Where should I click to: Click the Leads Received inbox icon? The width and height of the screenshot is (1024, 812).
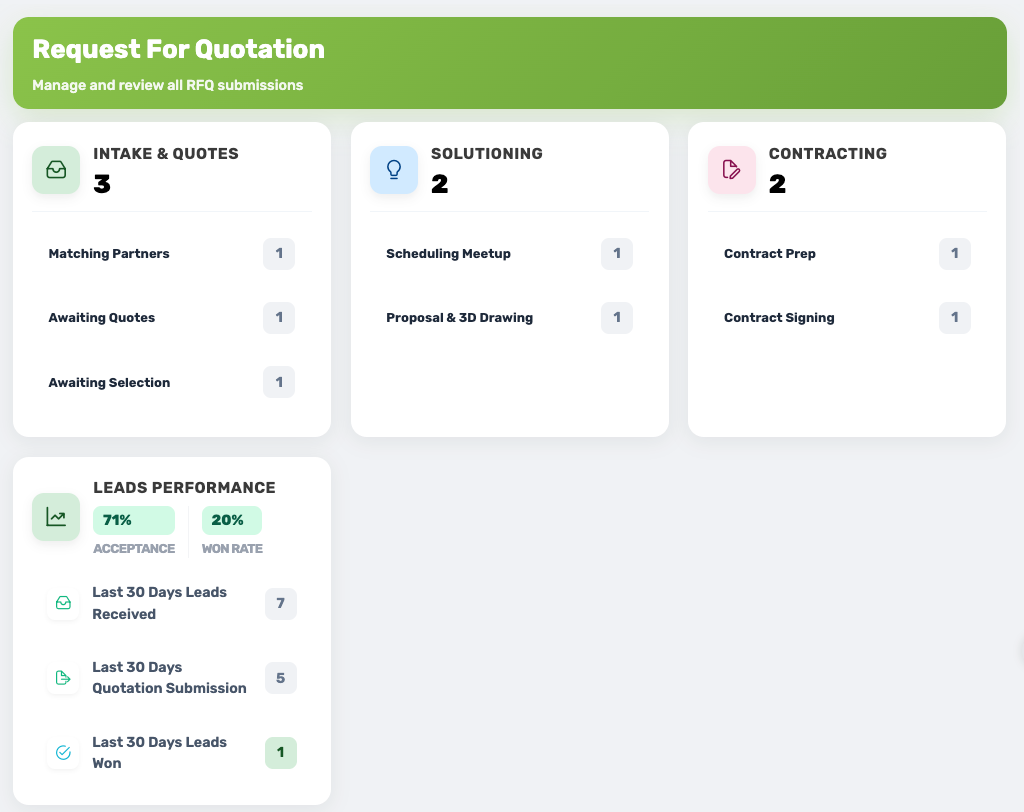(63, 604)
